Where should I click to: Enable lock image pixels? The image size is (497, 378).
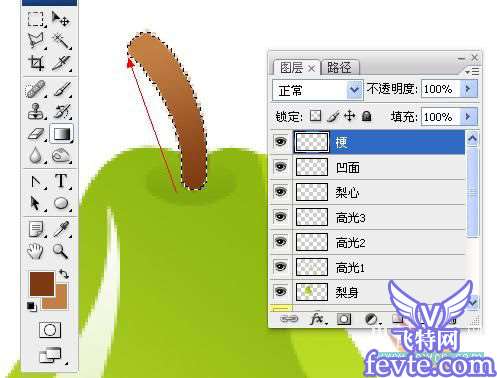coord(333,116)
